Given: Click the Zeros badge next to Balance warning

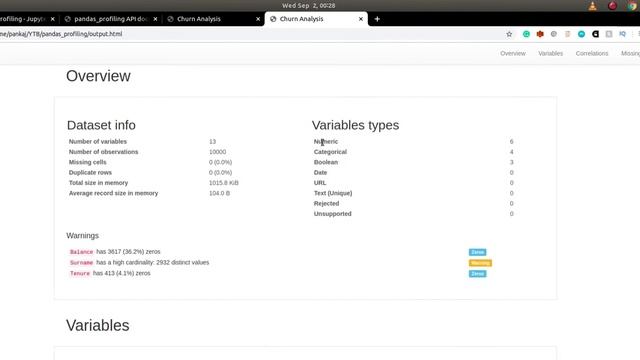Looking at the screenshot, I should [x=477, y=252].
